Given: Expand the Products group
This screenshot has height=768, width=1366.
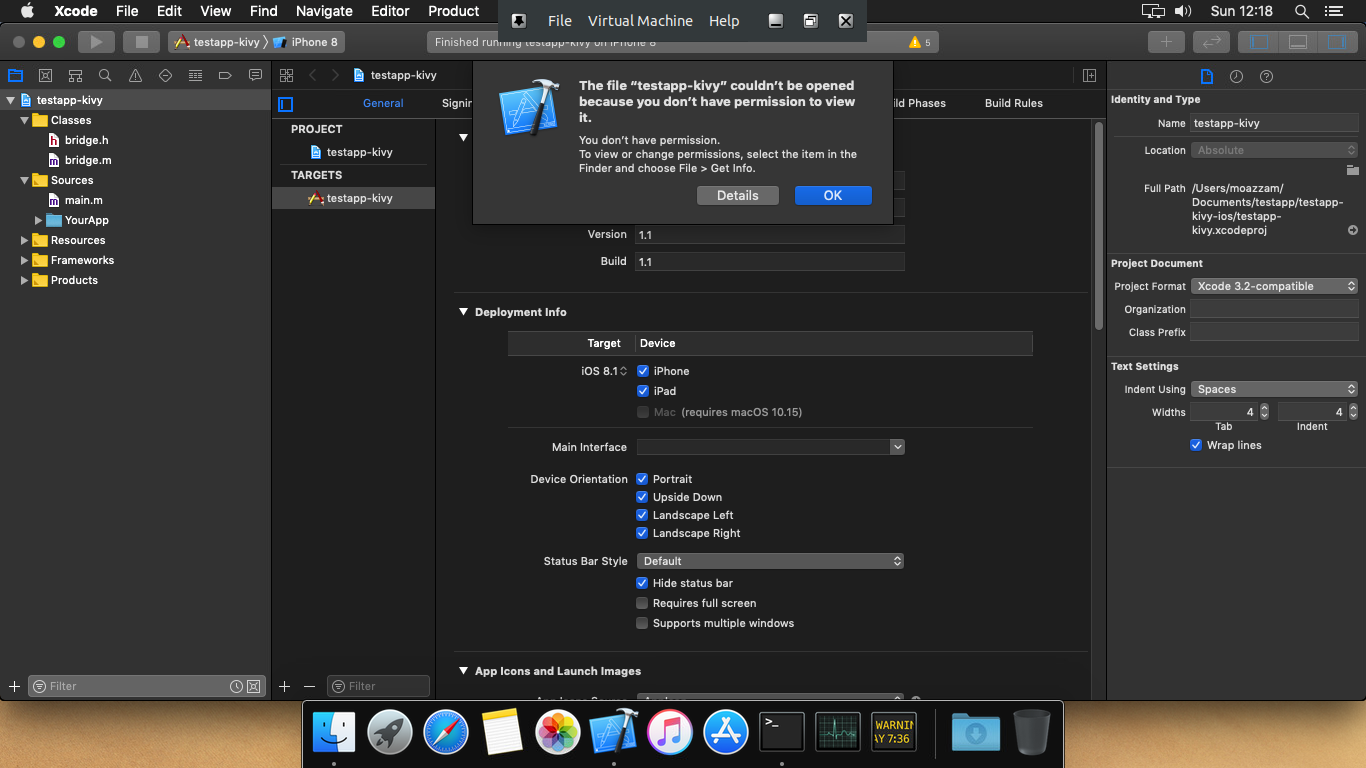Looking at the screenshot, I should (x=25, y=280).
